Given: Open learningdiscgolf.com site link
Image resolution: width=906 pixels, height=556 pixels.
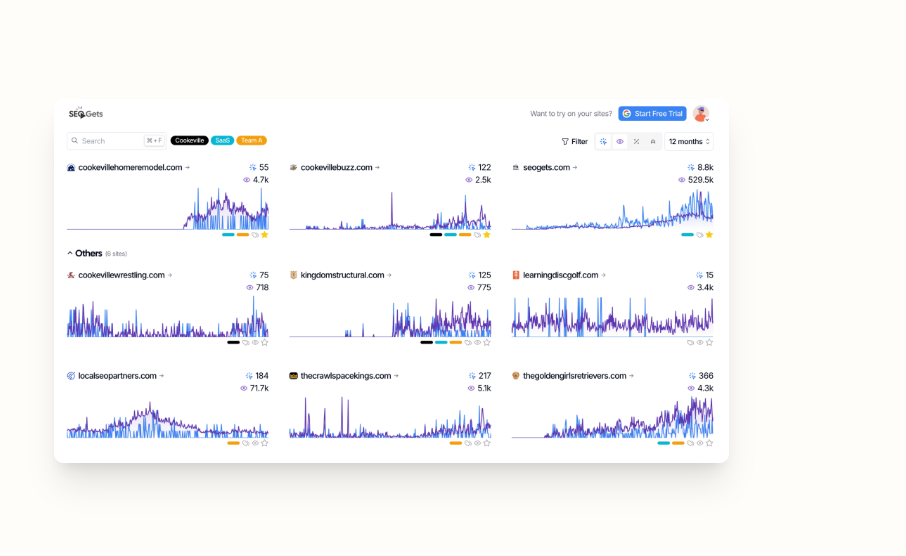Looking at the screenshot, I should [x=560, y=275].
